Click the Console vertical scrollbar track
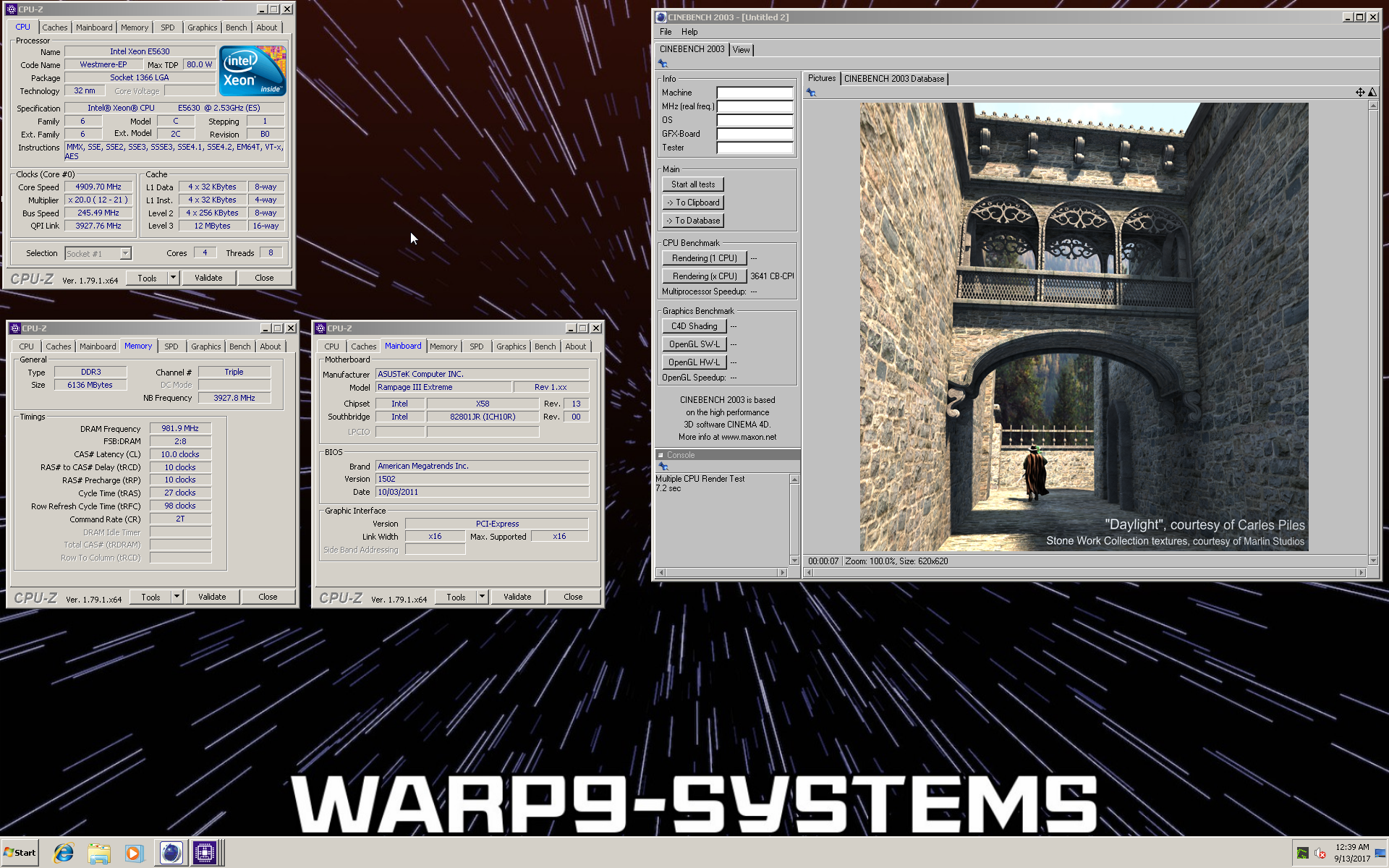Image resolution: width=1389 pixels, height=868 pixels. pos(794,520)
